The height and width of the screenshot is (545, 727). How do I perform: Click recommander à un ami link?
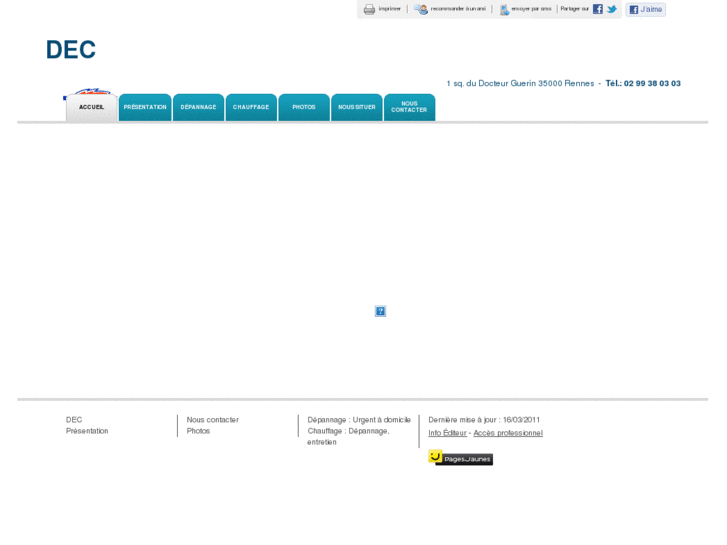point(458,9)
